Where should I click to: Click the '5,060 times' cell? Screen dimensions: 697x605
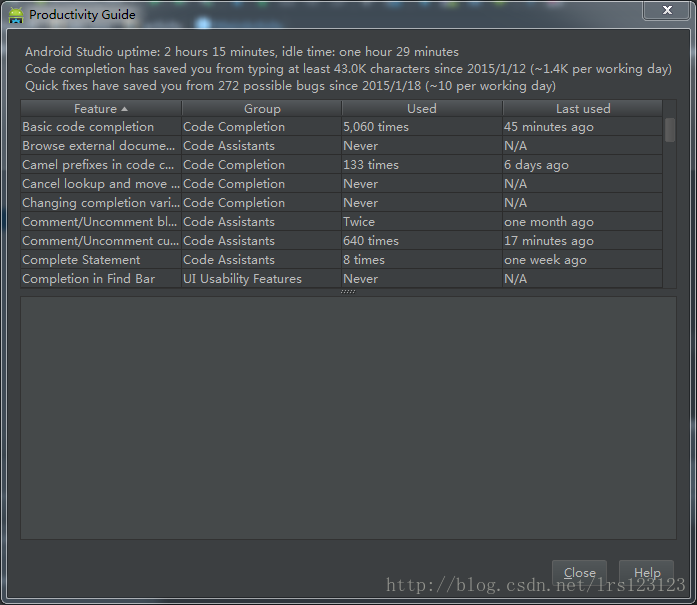pos(422,127)
